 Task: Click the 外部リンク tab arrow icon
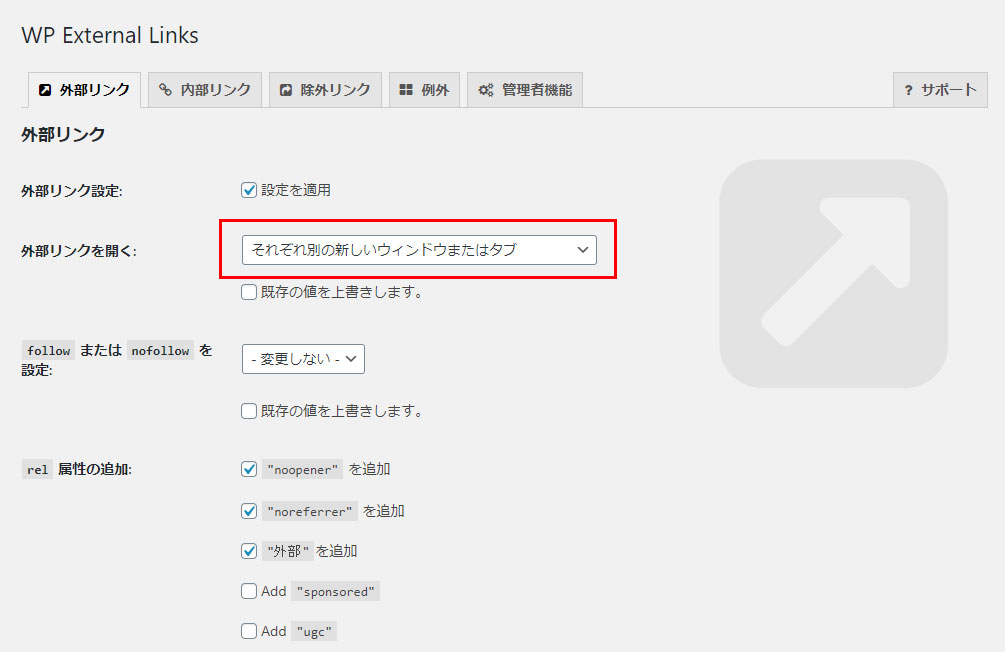44,90
